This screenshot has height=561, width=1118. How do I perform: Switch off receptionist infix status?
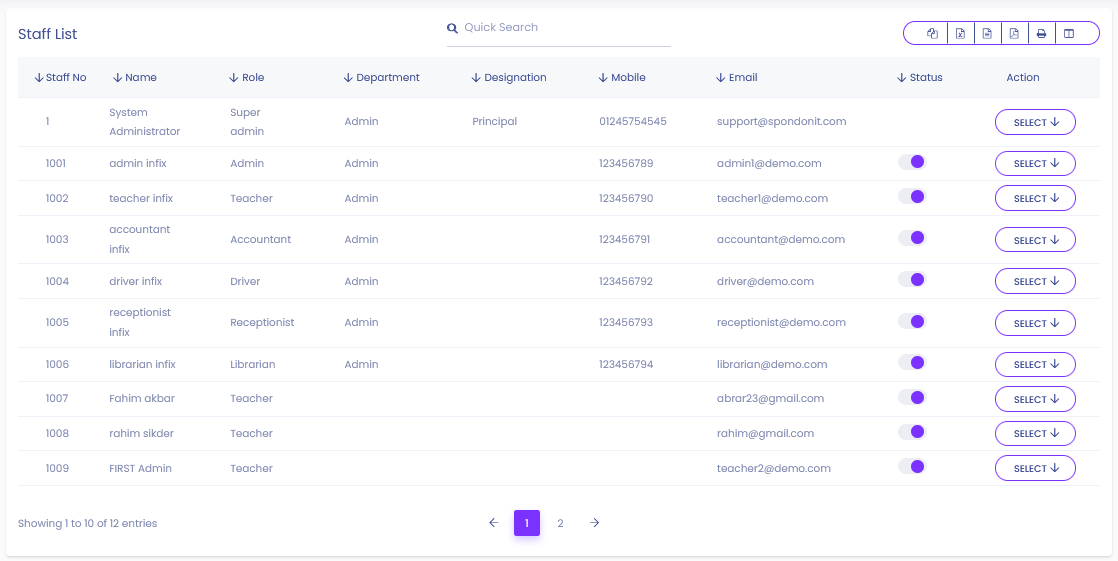coord(912,321)
